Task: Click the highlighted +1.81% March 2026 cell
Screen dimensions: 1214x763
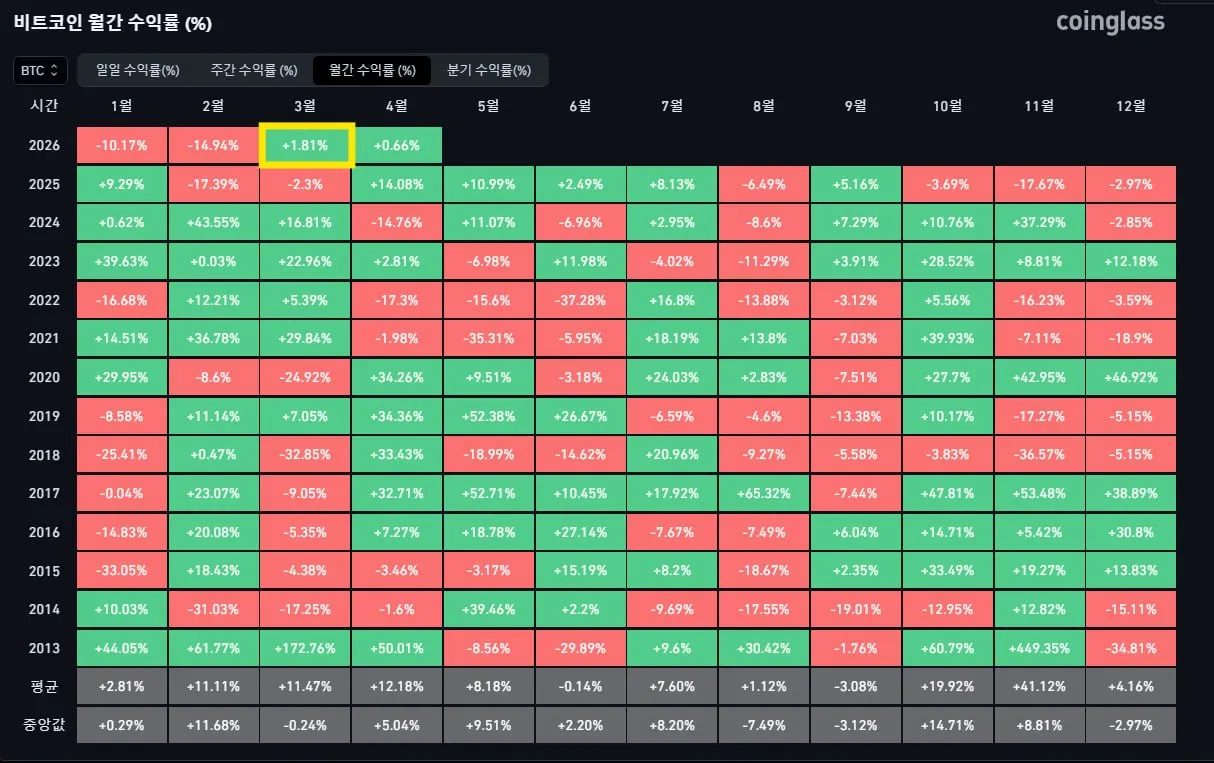Action: pyautogui.click(x=305, y=146)
